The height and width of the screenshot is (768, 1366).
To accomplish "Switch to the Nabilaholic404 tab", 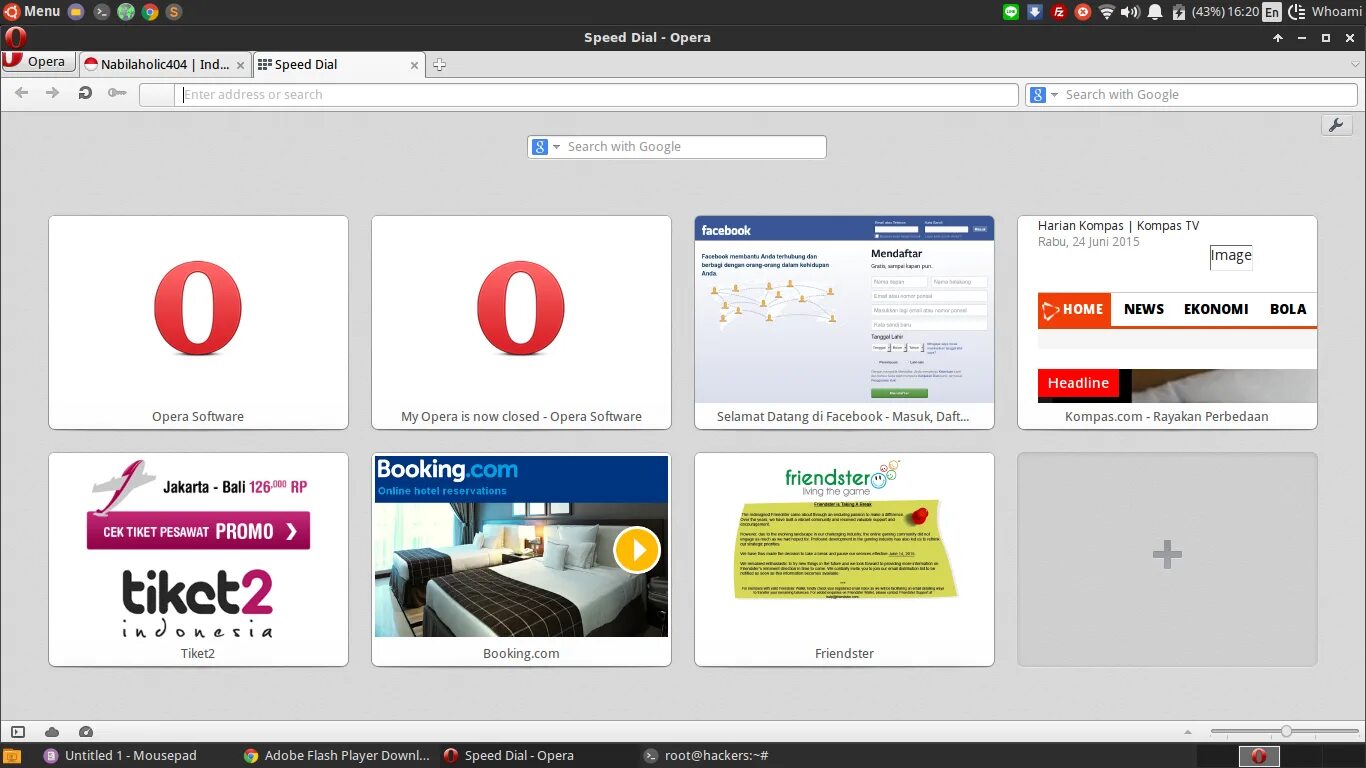I will tap(164, 64).
